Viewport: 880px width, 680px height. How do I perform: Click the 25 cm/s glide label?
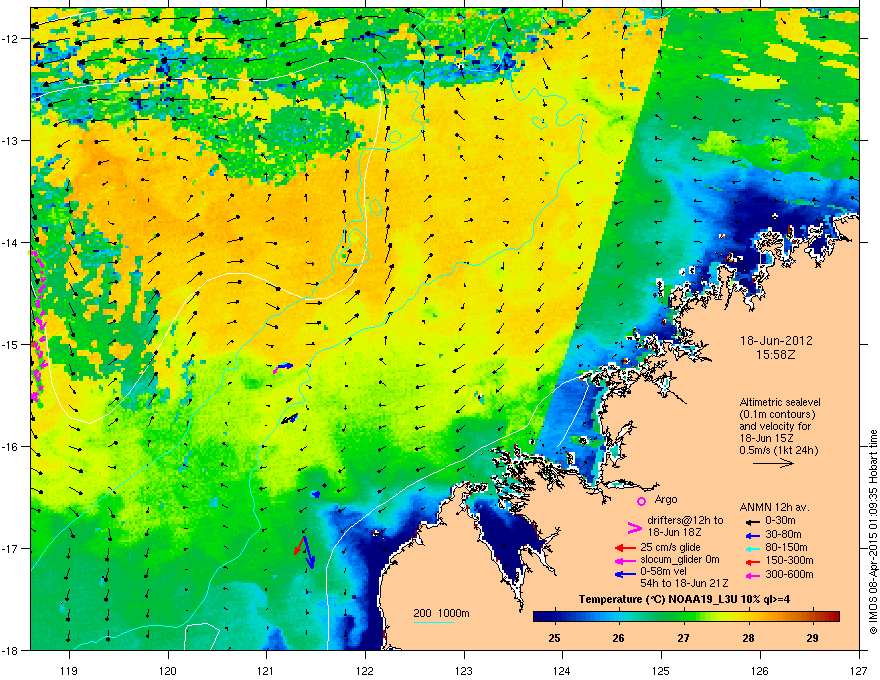[670, 547]
